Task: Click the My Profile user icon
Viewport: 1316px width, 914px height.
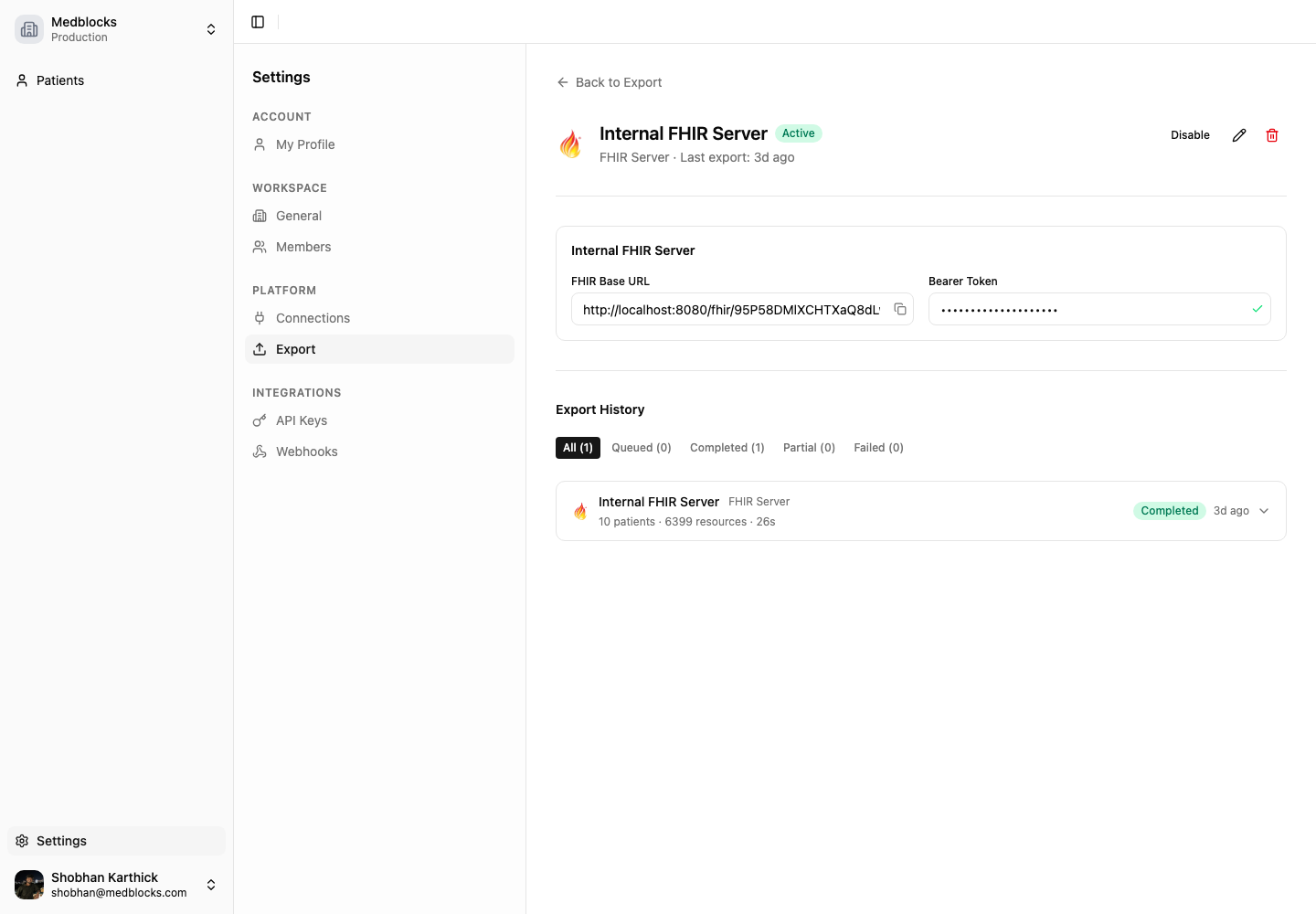Action: point(260,144)
